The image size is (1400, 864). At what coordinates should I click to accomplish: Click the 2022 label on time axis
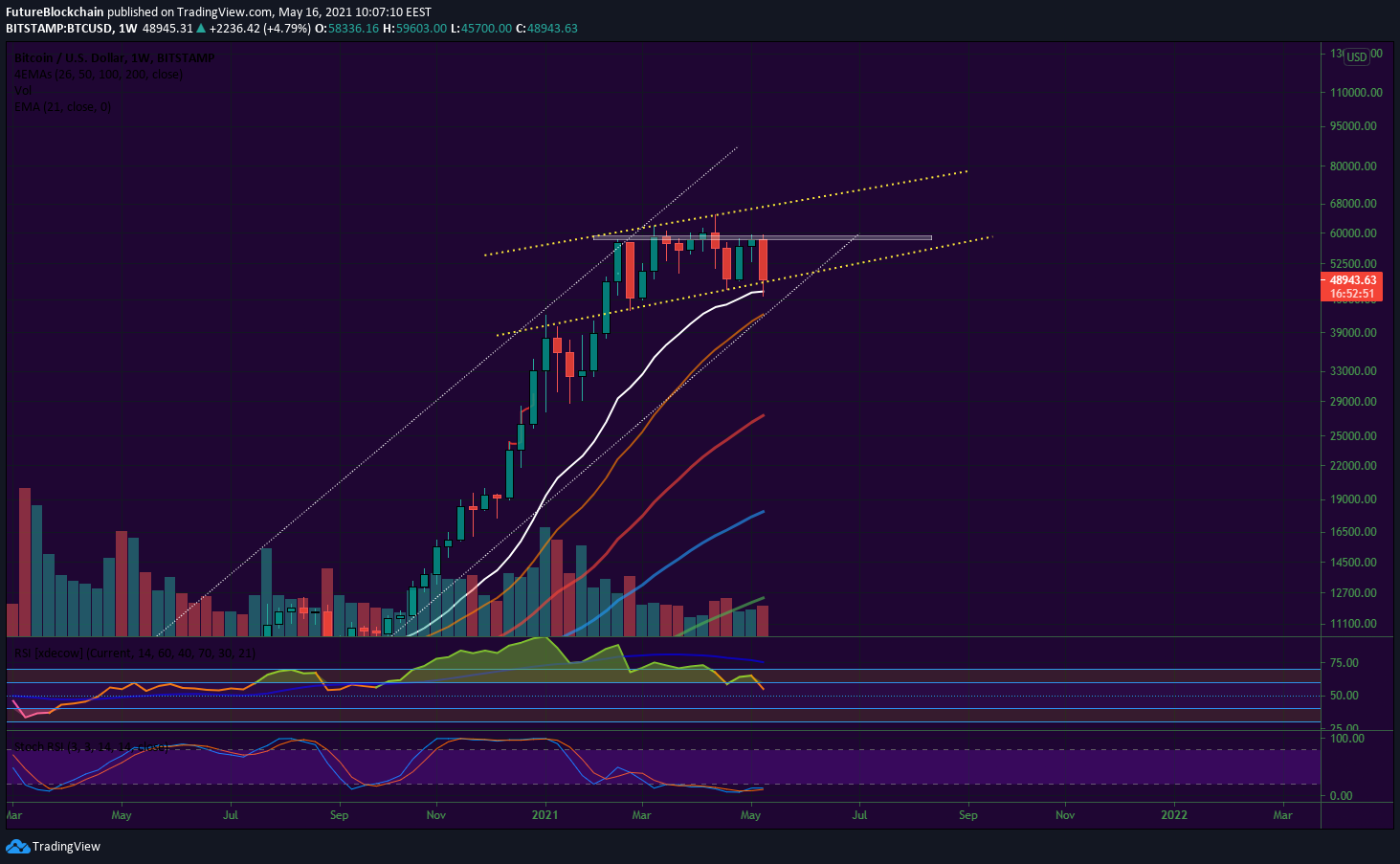click(x=1174, y=815)
